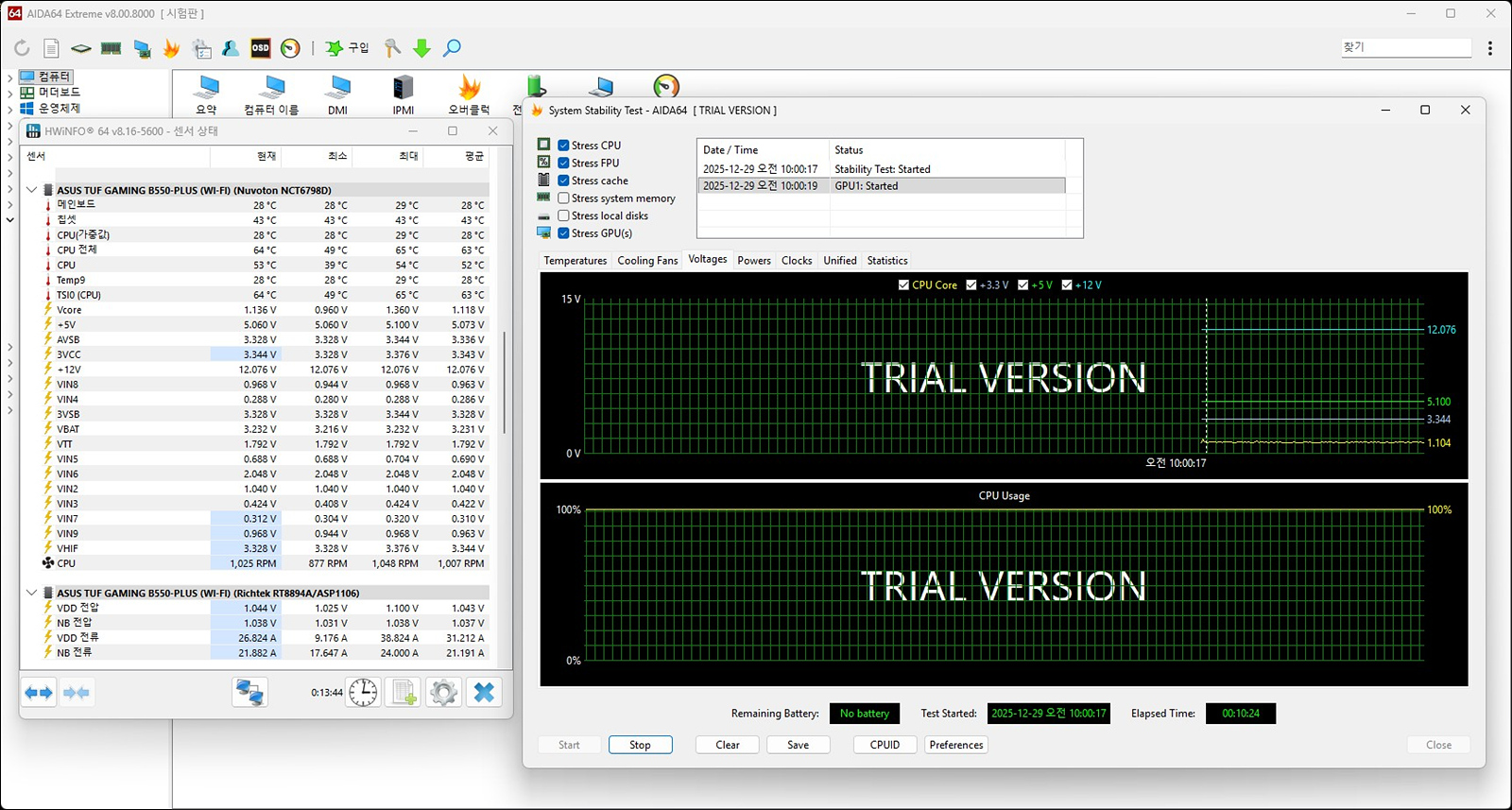Toggle +12 V graph legend checkbox
This screenshot has width=1512, height=810.
[x=1067, y=284]
